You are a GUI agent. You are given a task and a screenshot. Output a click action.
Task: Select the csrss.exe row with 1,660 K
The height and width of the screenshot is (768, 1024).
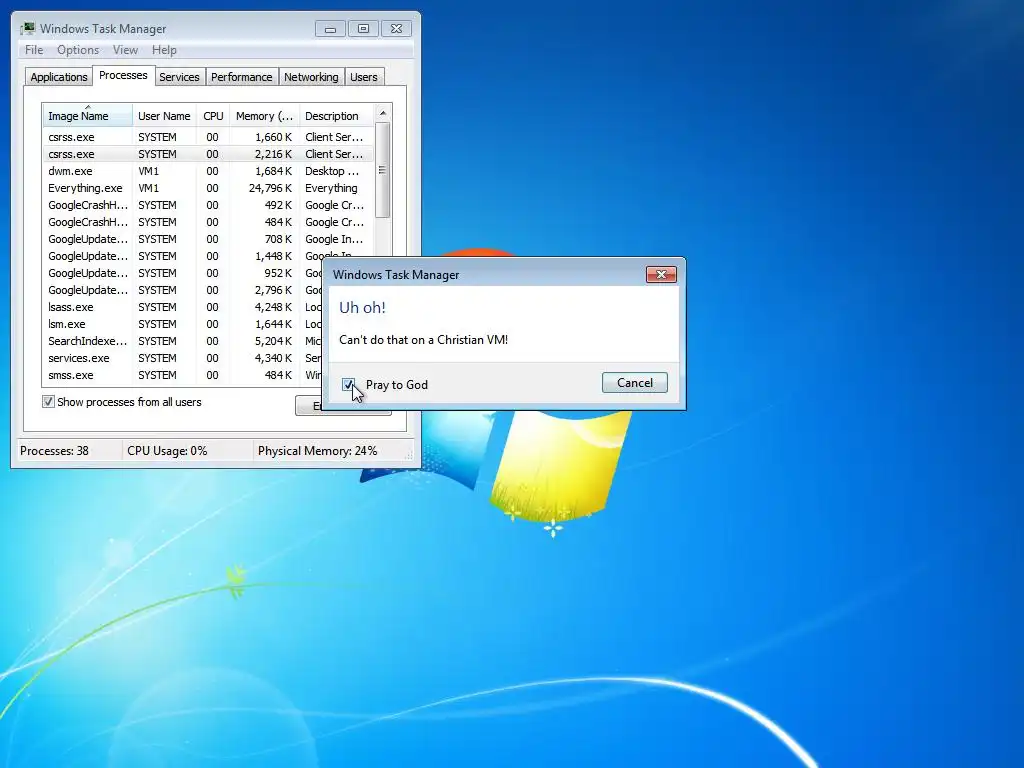pos(208,137)
